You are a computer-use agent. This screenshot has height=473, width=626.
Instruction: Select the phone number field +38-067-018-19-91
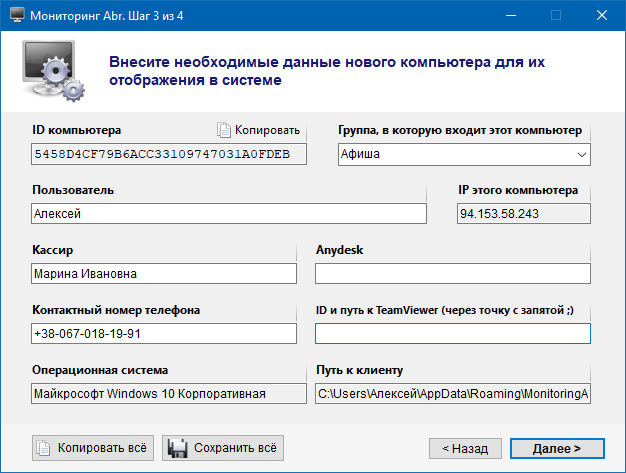point(164,333)
